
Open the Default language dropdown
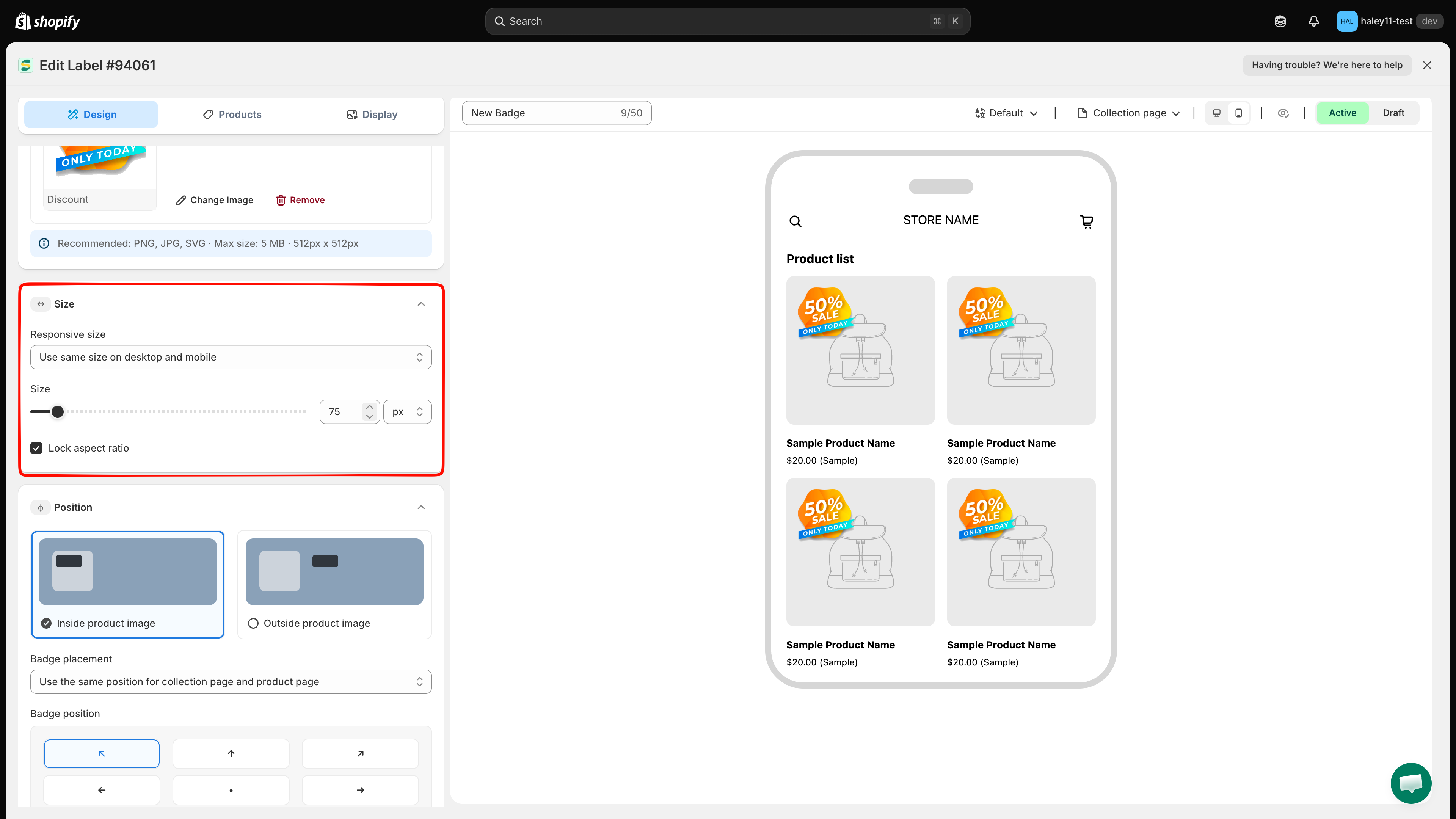tap(1007, 113)
